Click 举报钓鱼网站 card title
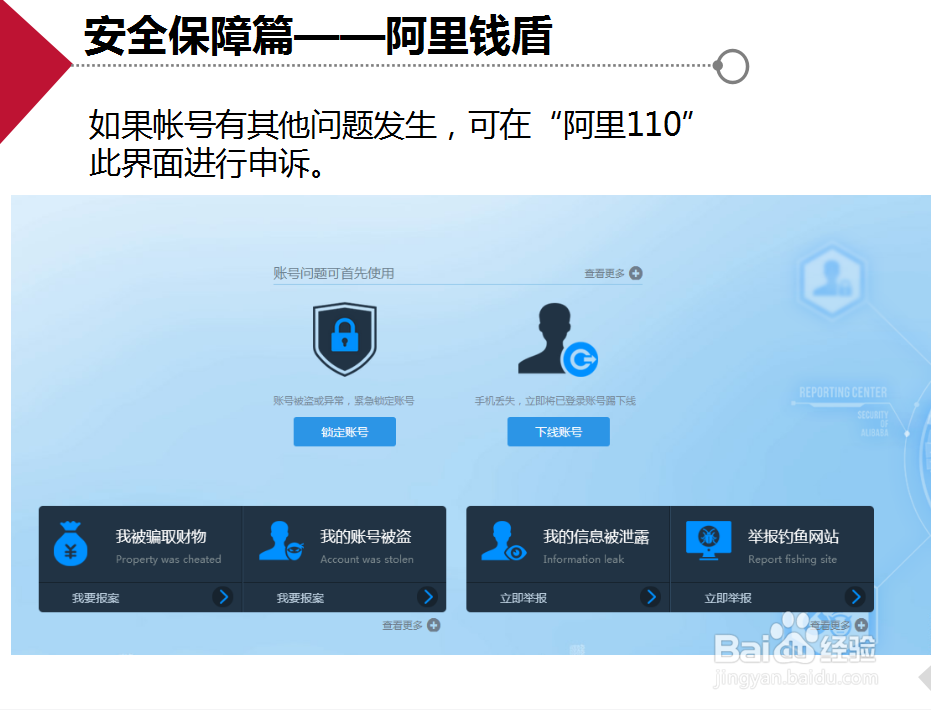 (793, 537)
